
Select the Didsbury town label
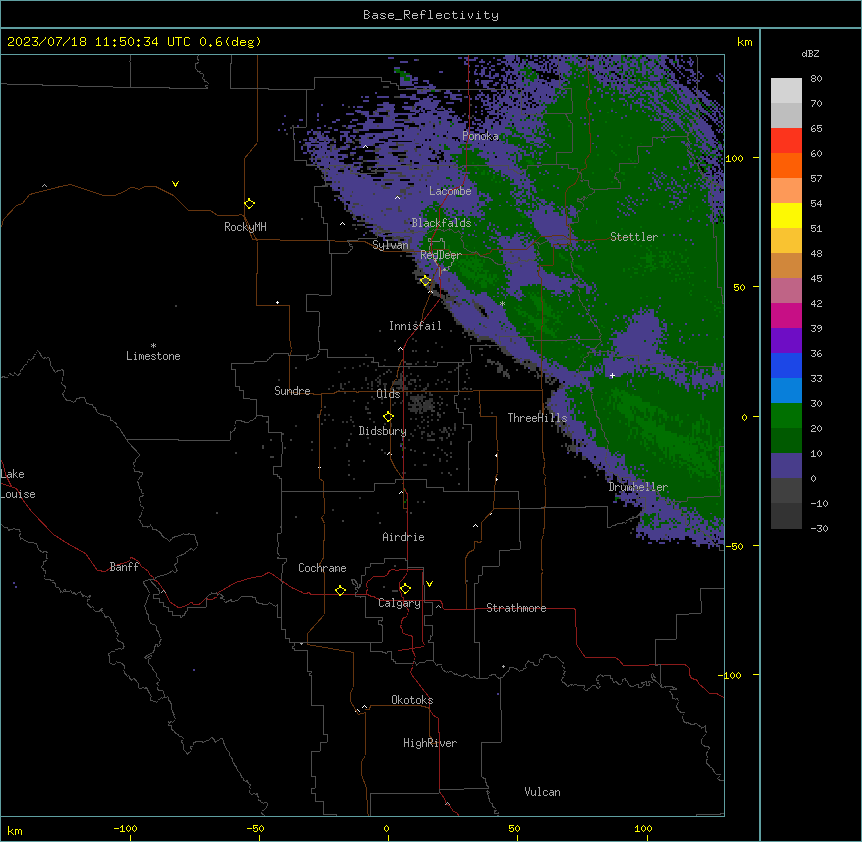tap(383, 431)
